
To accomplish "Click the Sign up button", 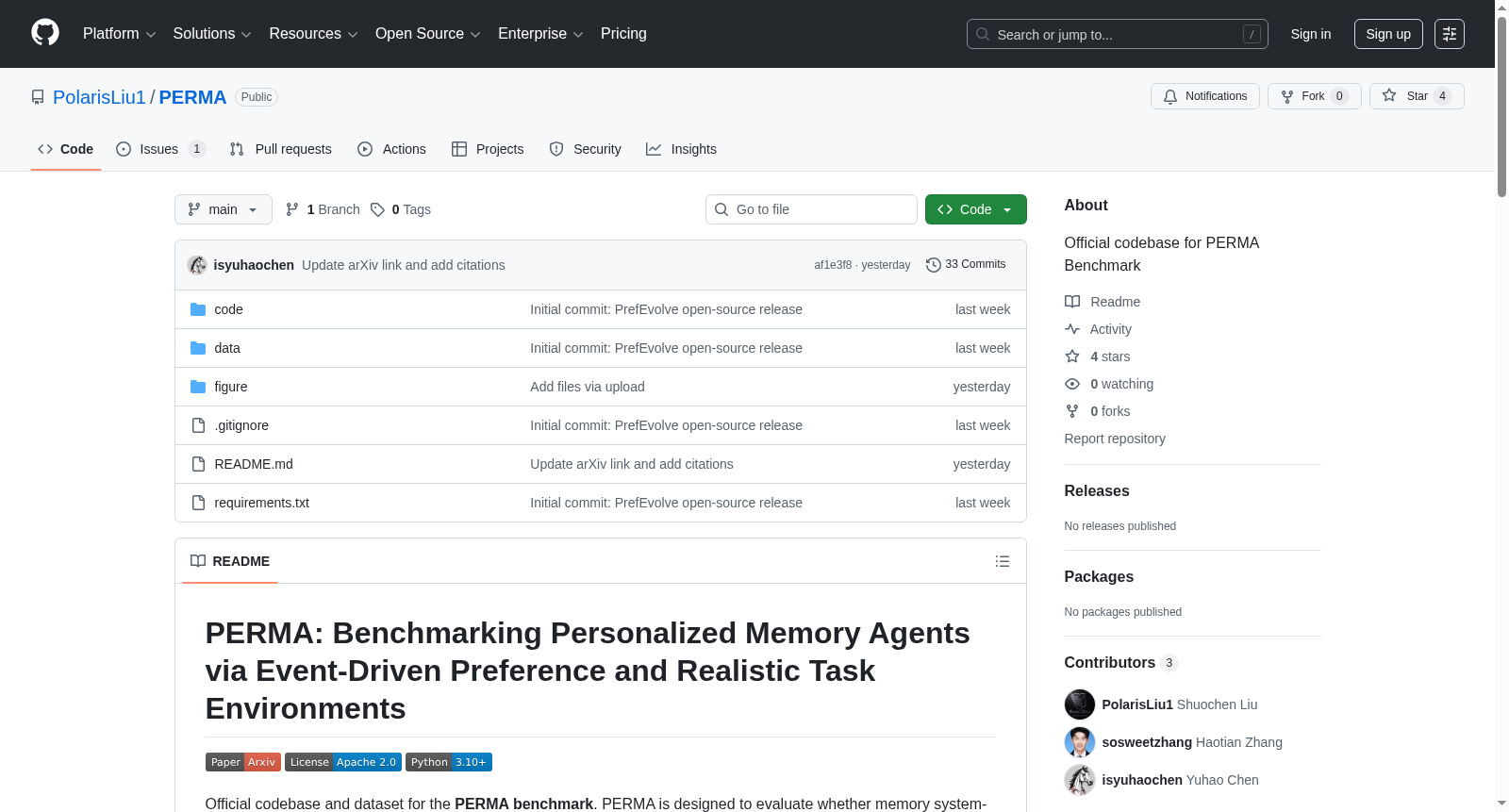I will [x=1388, y=34].
